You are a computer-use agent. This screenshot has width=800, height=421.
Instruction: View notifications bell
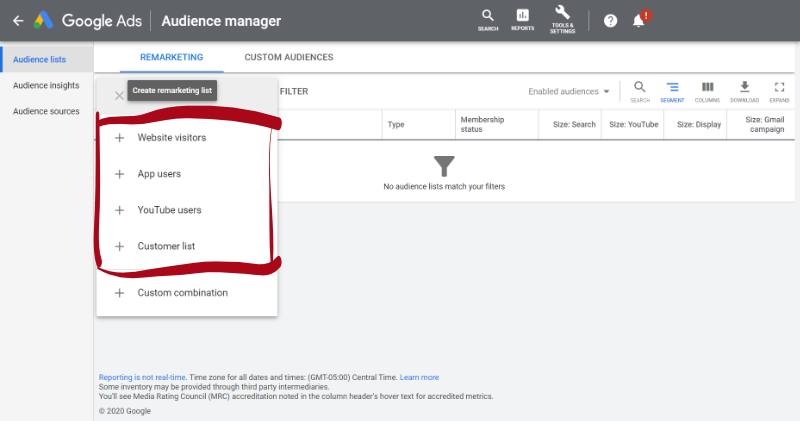click(x=639, y=20)
